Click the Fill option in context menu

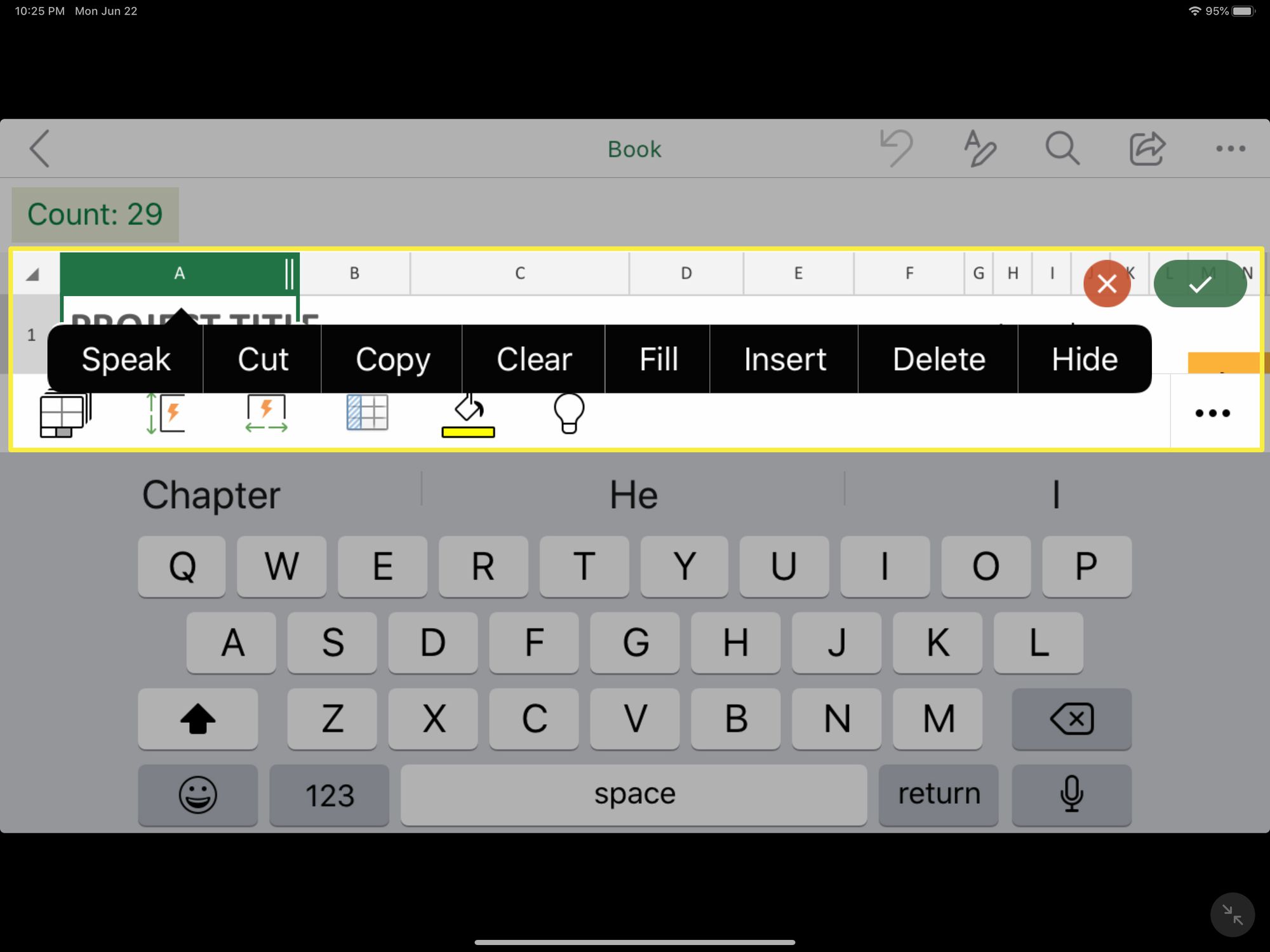pos(658,358)
